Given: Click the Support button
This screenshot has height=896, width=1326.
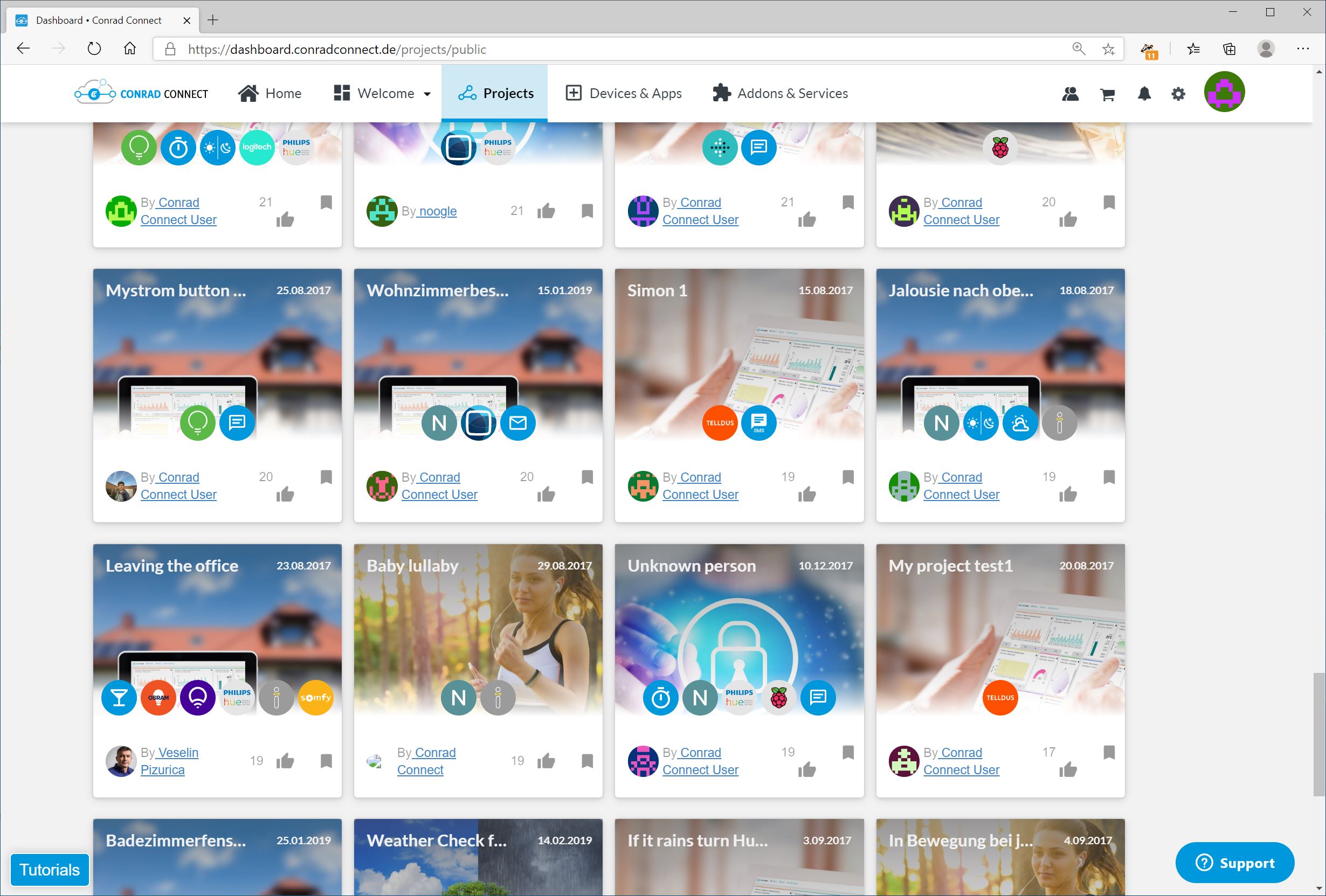Looking at the screenshot, I should click(x=1234, y=863).
